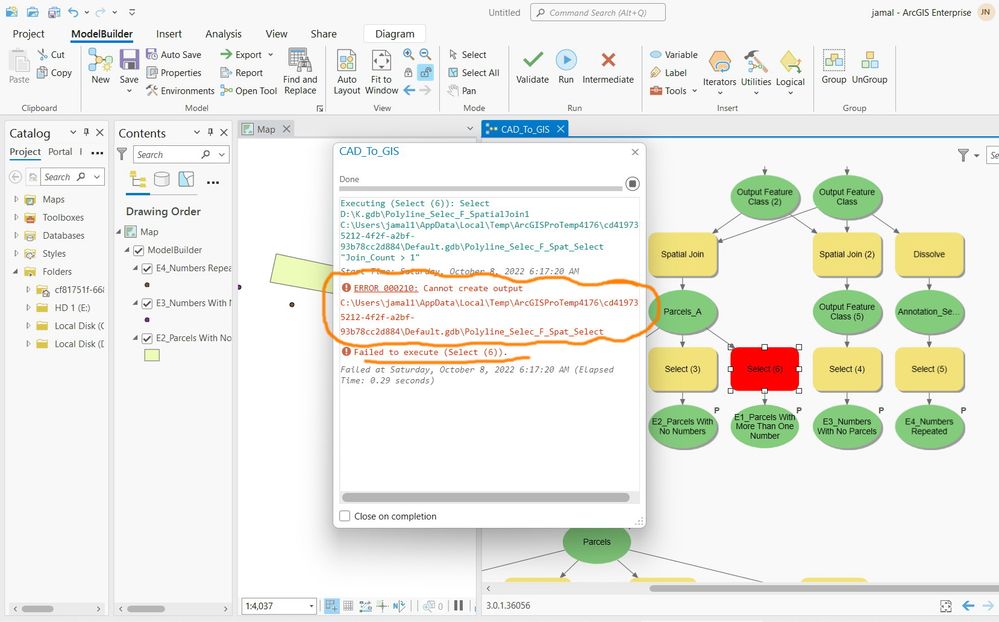The height and width of the screenshot is (622, 999).
Task: Toggle E4_Numbers Repeated layer checkbox
Action: [x=147, y=268]
